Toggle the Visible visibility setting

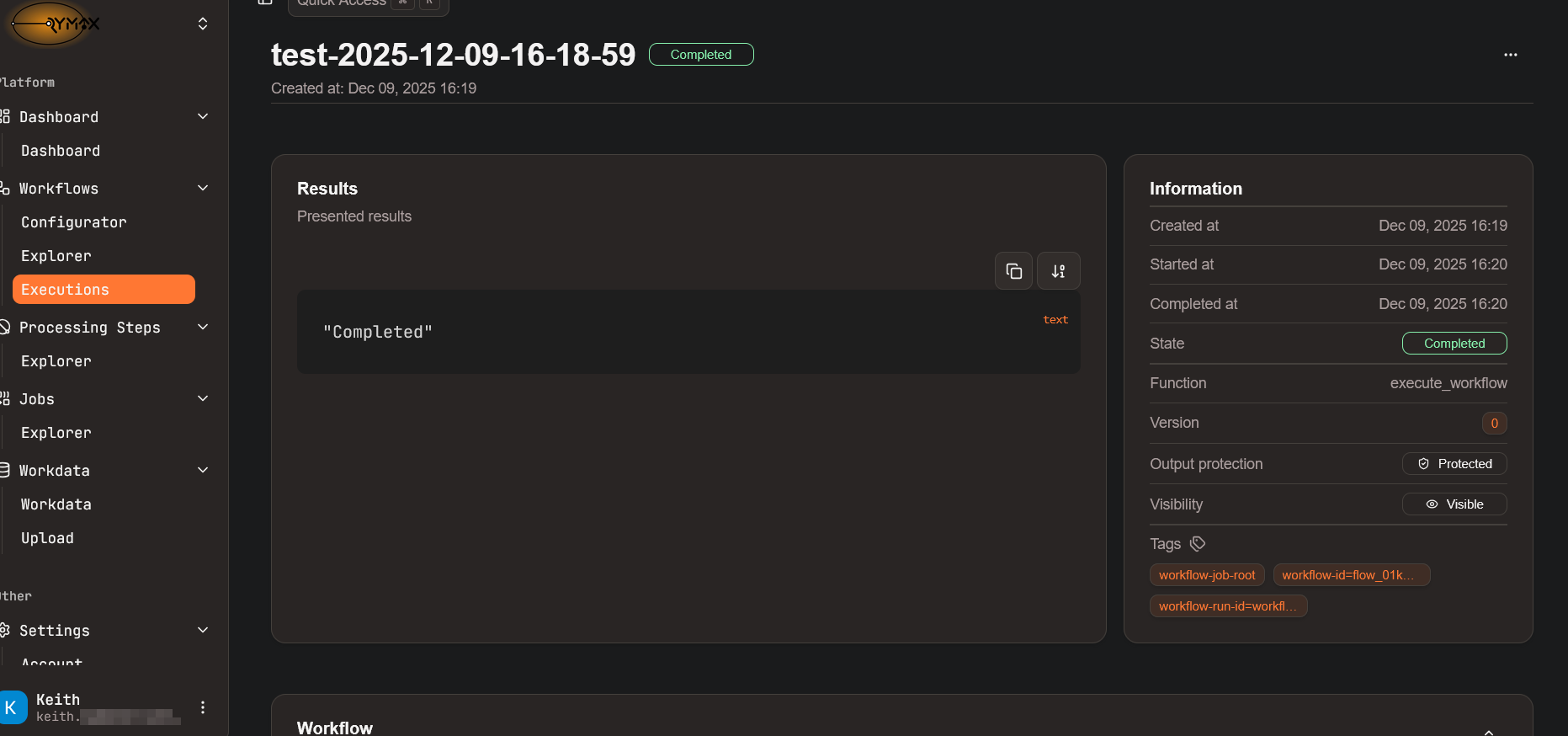tap(1454, 504)
